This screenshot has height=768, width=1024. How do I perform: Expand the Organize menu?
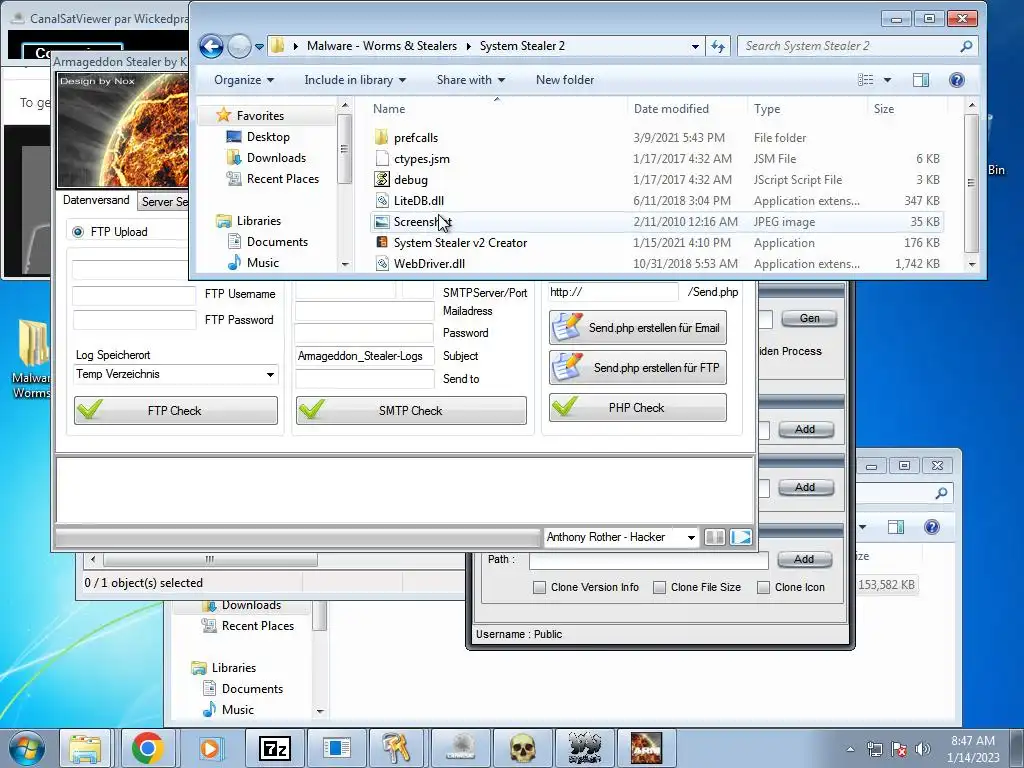(244, 80)
